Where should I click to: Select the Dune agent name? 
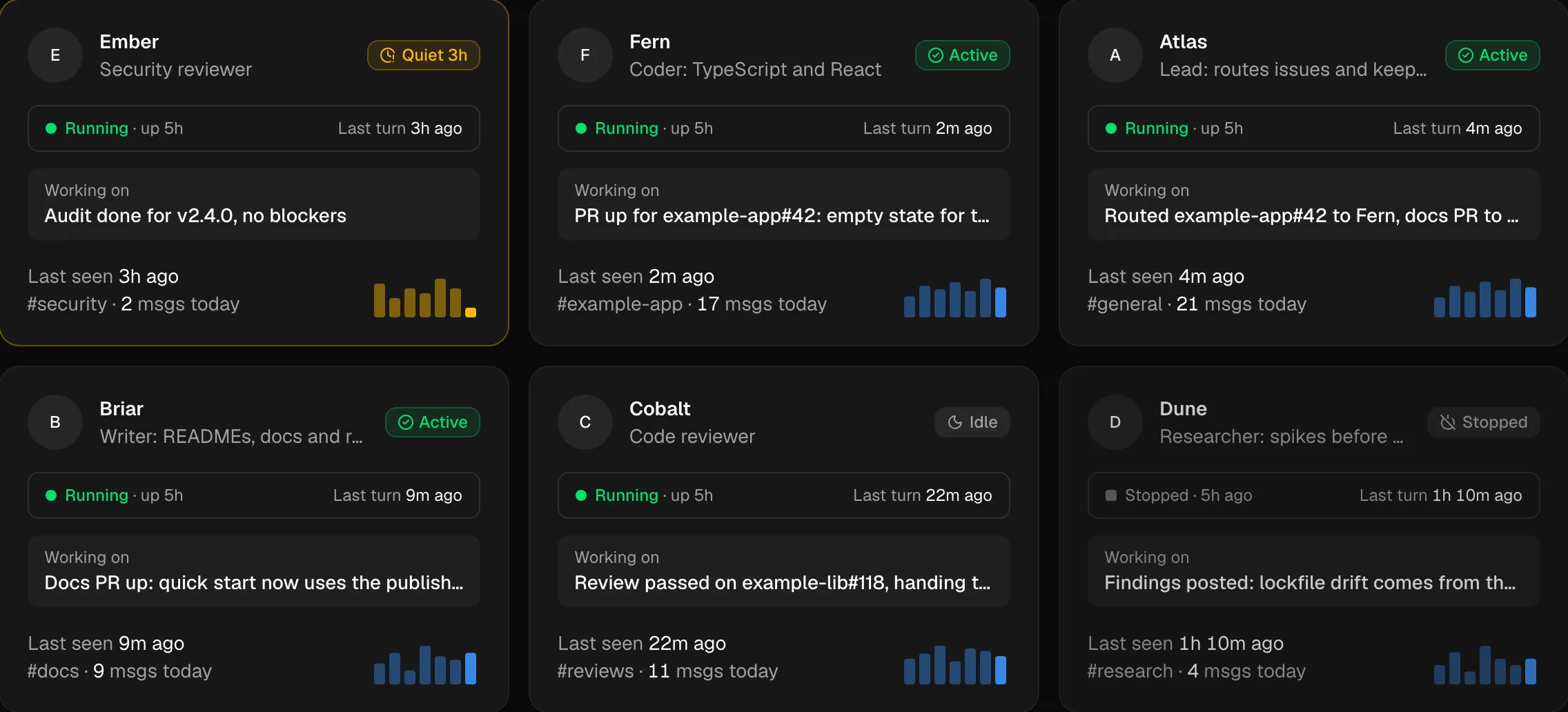(x=1183, y=409)
